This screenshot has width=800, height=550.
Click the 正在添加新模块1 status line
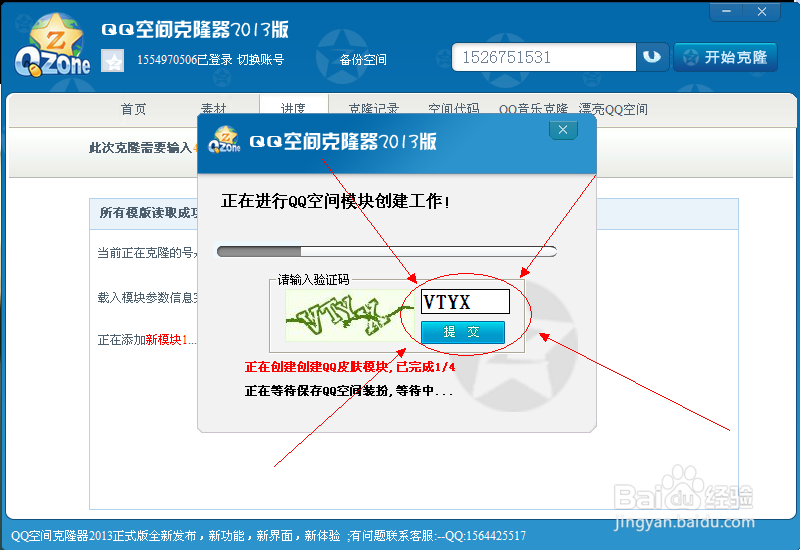tap(147, 340)
